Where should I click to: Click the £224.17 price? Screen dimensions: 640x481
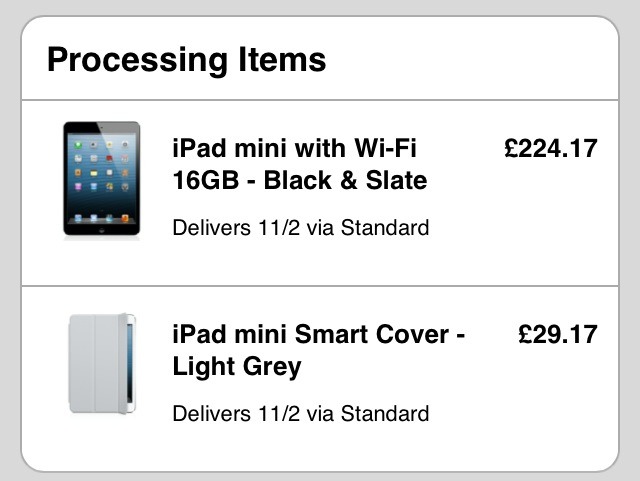(x=550, y=149)
